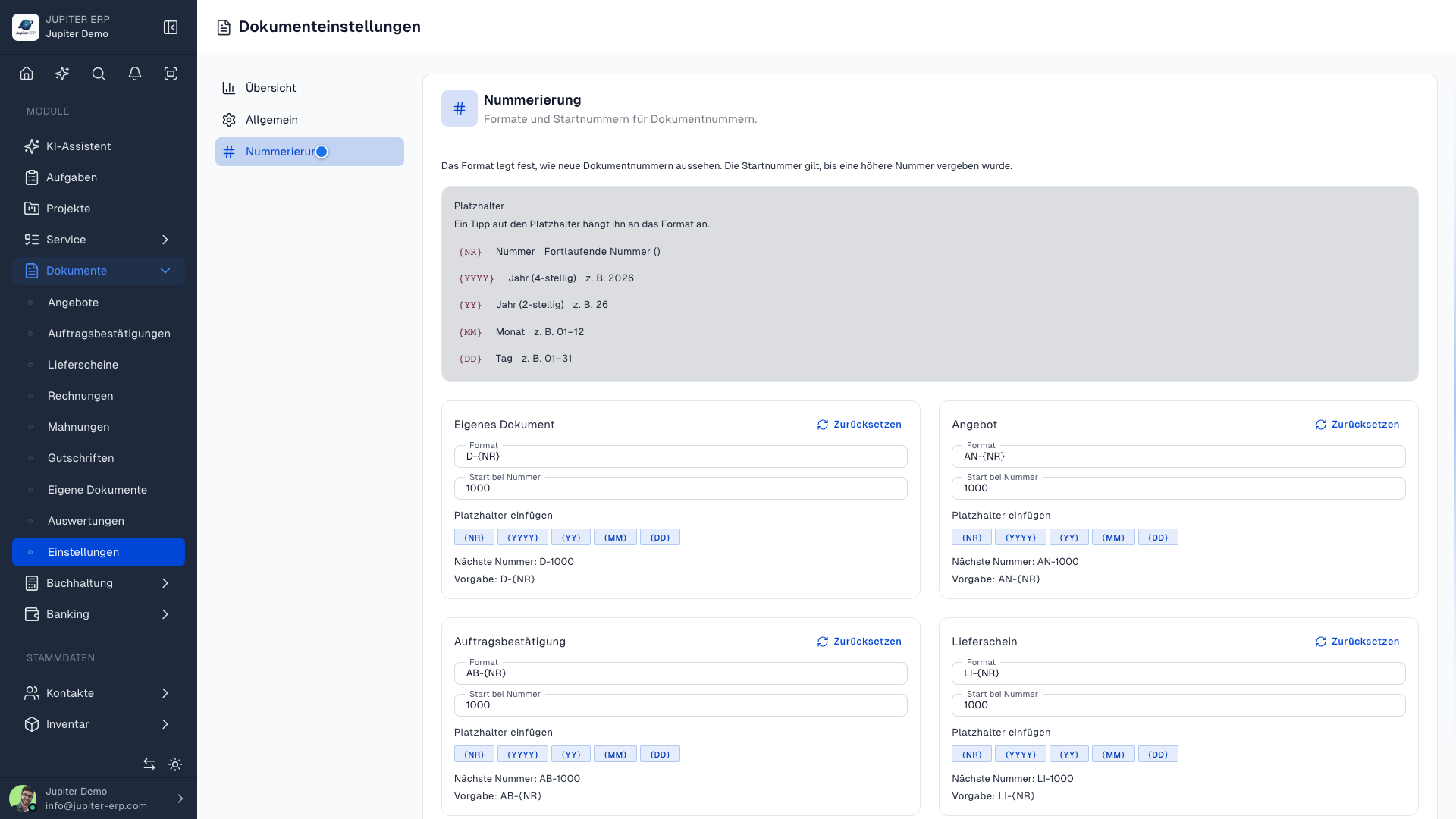The width and height of the screenshot is (1456, 819).
Task: Open KI-Assistent module
Action: (99, 146)
